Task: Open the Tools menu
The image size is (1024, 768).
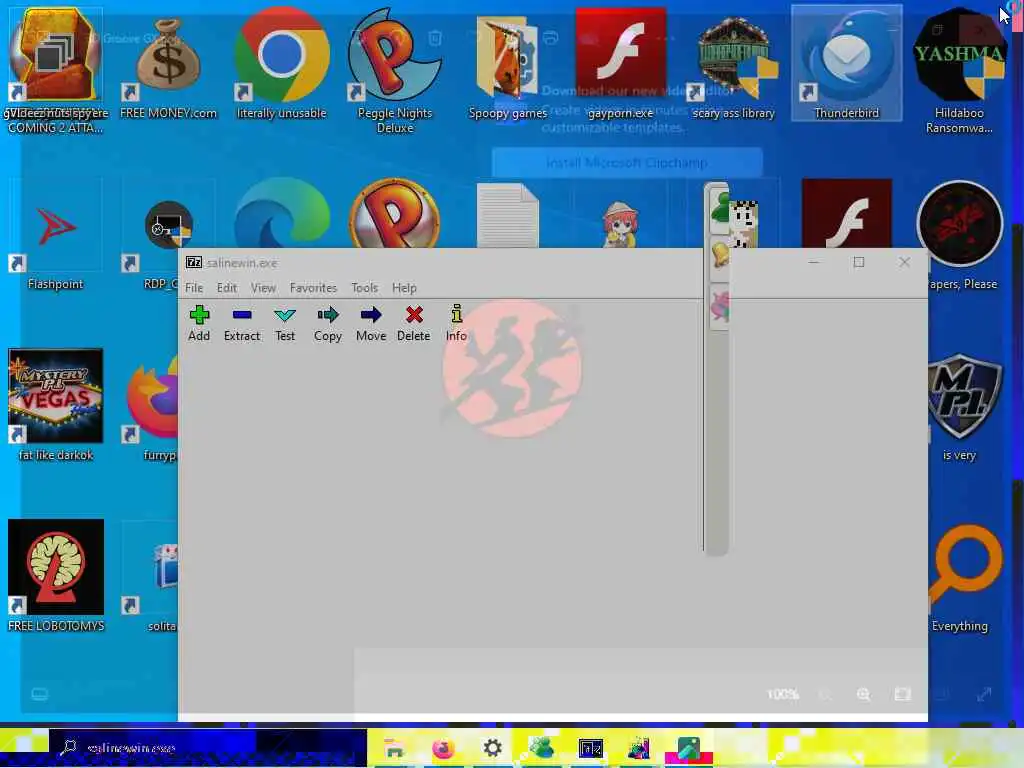Action: (x=364, y=288)
